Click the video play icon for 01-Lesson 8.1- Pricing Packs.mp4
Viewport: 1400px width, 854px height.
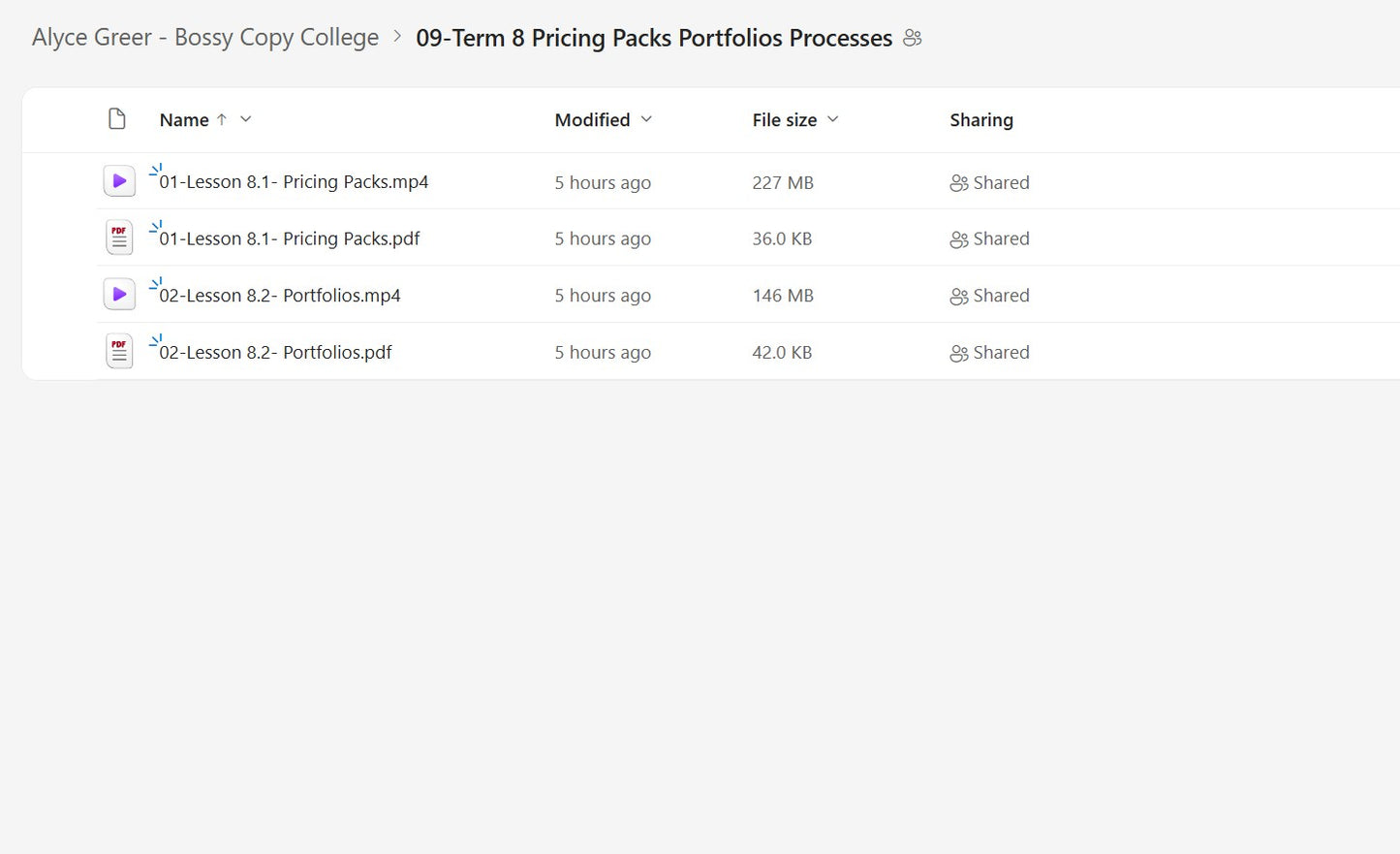(118, 180)
